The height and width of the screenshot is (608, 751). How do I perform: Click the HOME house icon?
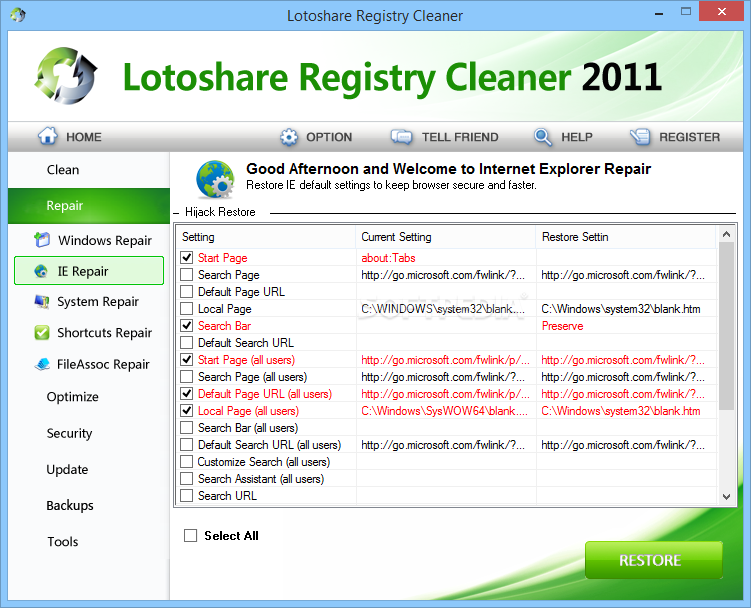pos(48,136)
